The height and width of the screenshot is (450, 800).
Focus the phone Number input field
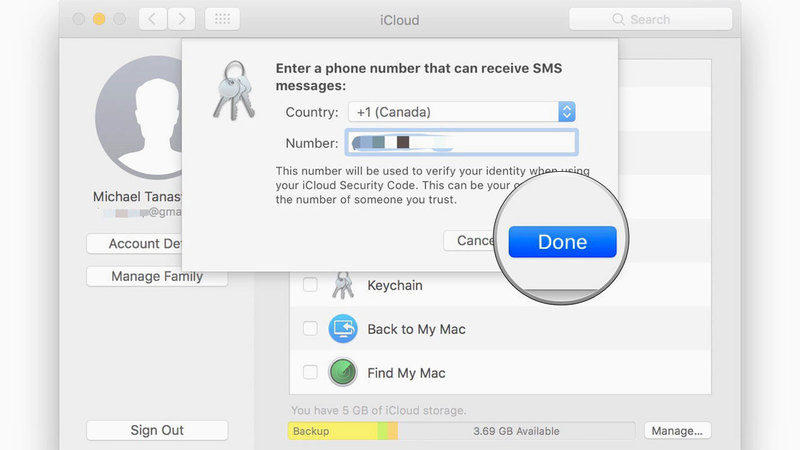461,143
